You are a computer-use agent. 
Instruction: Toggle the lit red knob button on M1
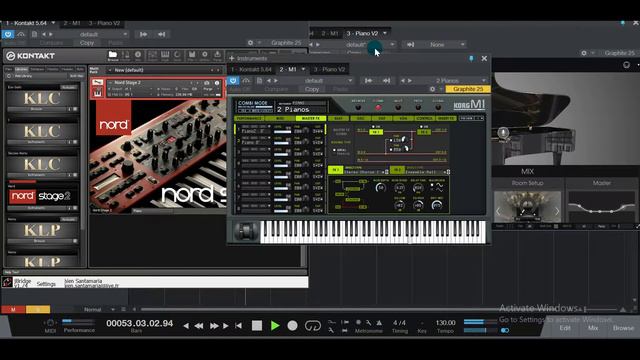pyautogui.click(x=378, y=107)
